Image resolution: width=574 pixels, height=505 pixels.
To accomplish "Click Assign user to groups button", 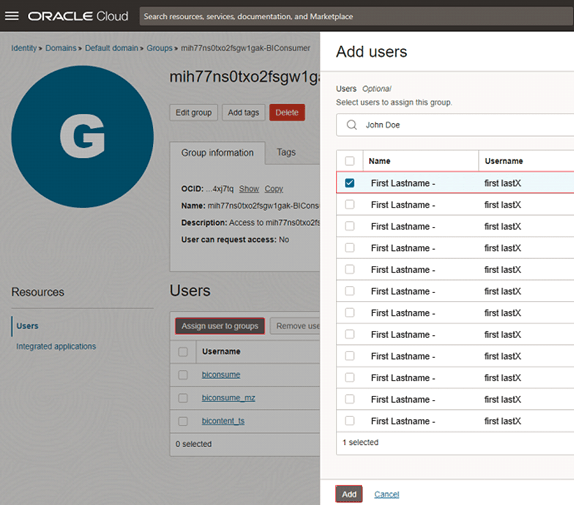I will (x=220, y=326).
